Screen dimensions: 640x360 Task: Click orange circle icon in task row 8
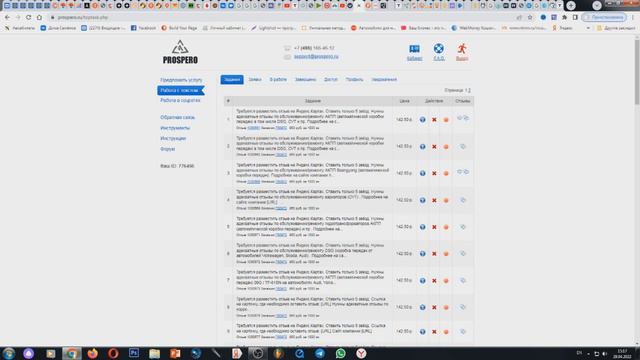pos(446,307)
